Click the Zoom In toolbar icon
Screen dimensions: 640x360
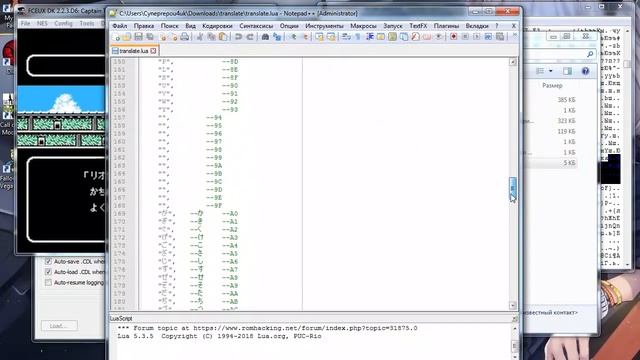293,37
